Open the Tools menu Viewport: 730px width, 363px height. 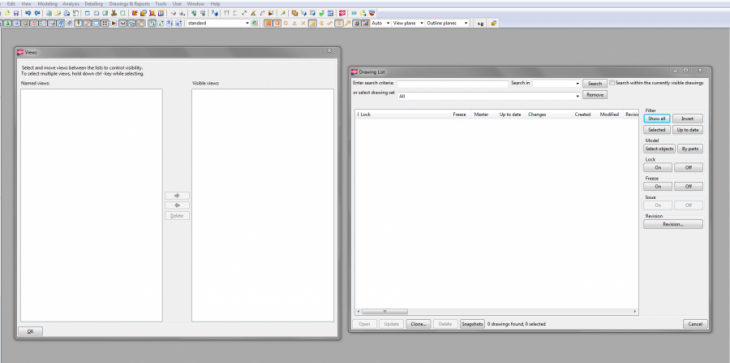click(x=161, y=4)
